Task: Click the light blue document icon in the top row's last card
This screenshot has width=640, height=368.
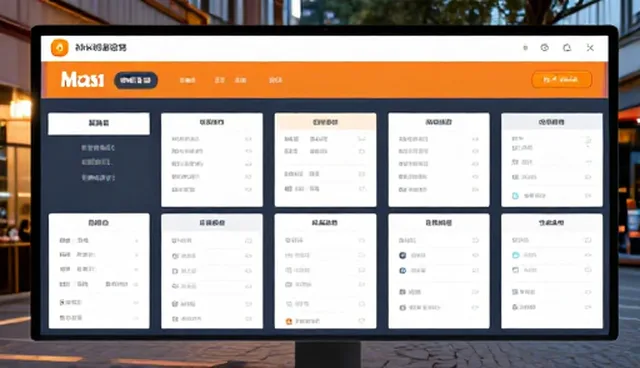Action: [516, 196]
